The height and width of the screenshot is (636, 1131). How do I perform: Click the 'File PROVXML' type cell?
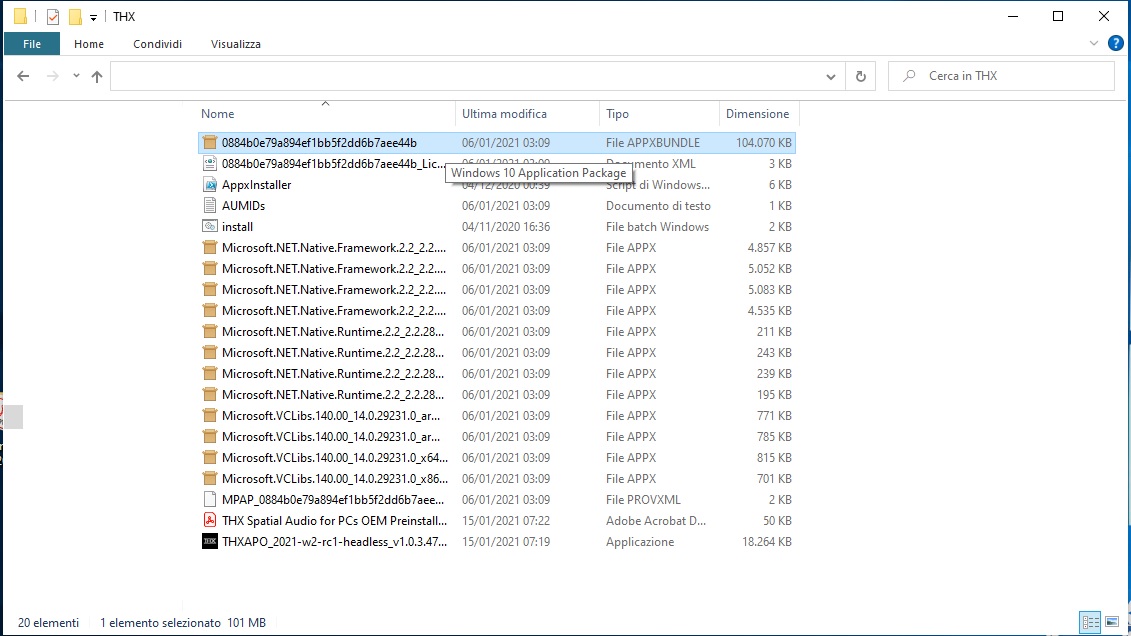coord(643,499)
